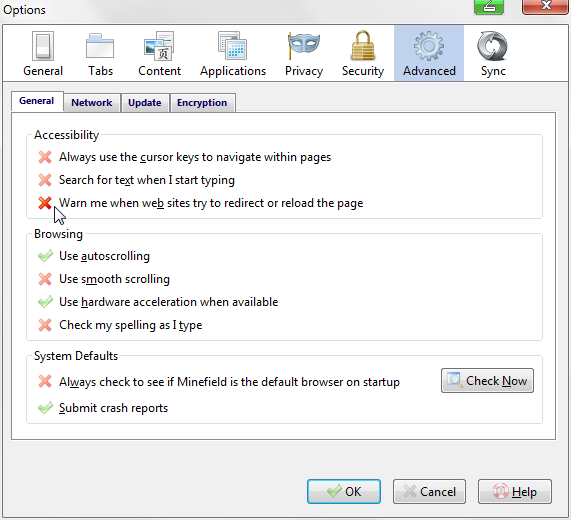Close the Options window with red X
Image resolution: width=571 pixels, height=520 pixels.
click(545, 6)
